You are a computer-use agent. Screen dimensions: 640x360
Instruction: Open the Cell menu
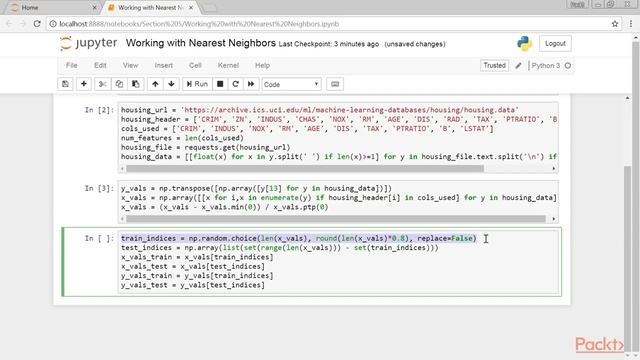click(195, 65)
